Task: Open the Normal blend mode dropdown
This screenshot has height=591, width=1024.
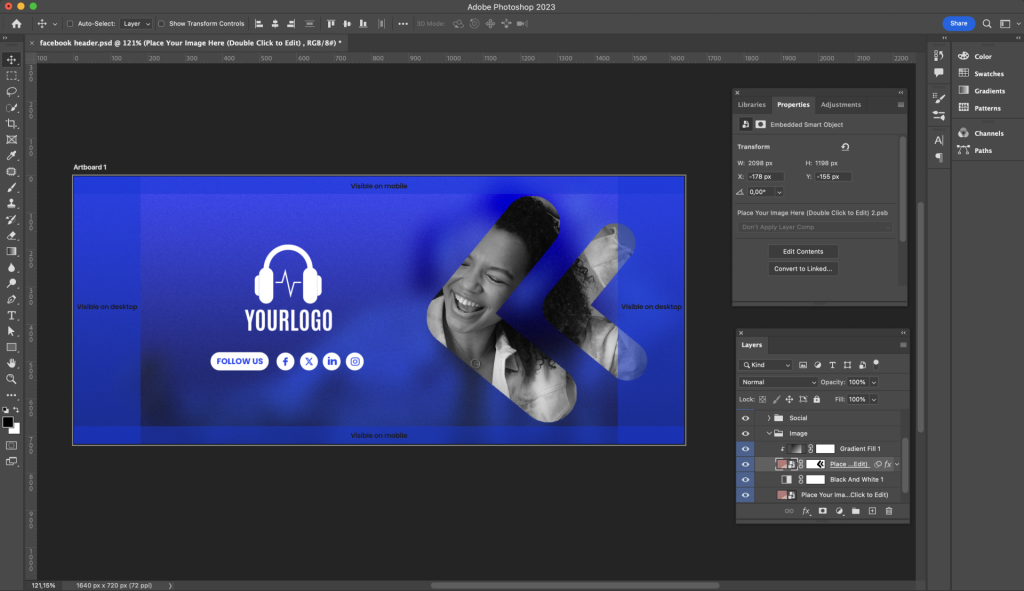Action: [x=779, y=382]
